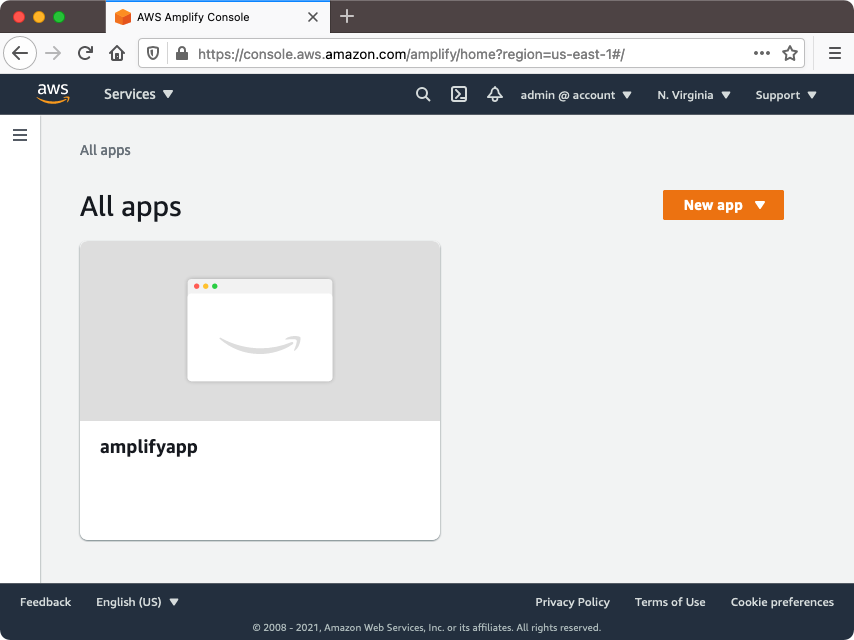Open the New app dropdown button

point(723,205)
